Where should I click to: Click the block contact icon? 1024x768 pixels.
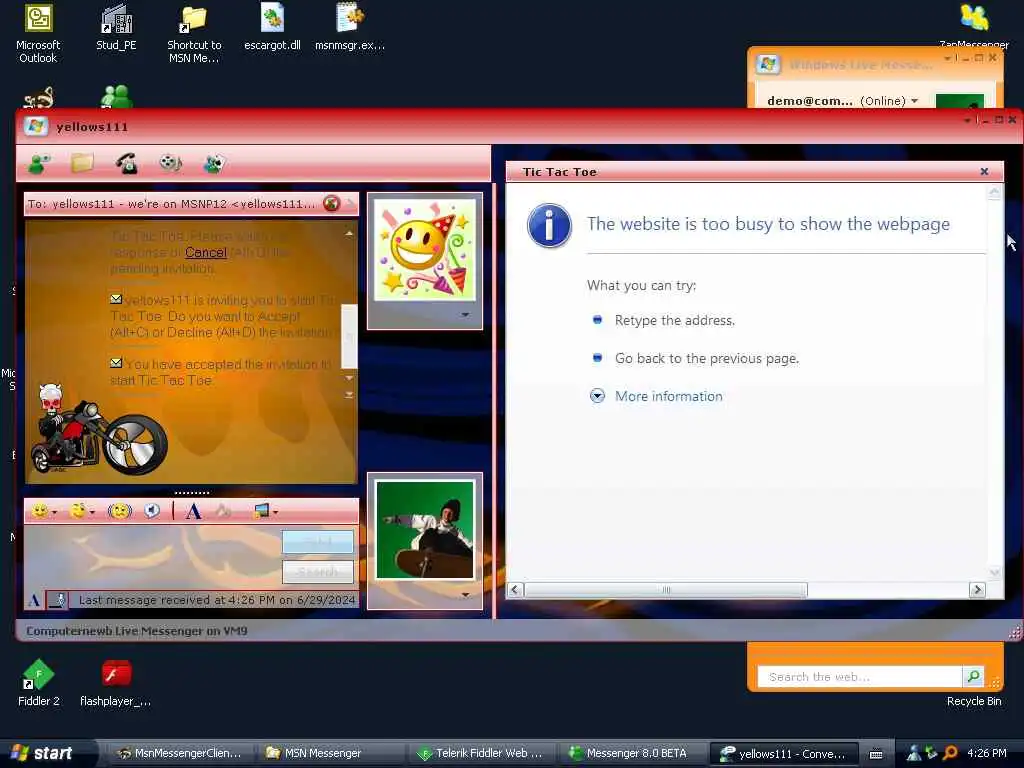click(x=332, y=203)
